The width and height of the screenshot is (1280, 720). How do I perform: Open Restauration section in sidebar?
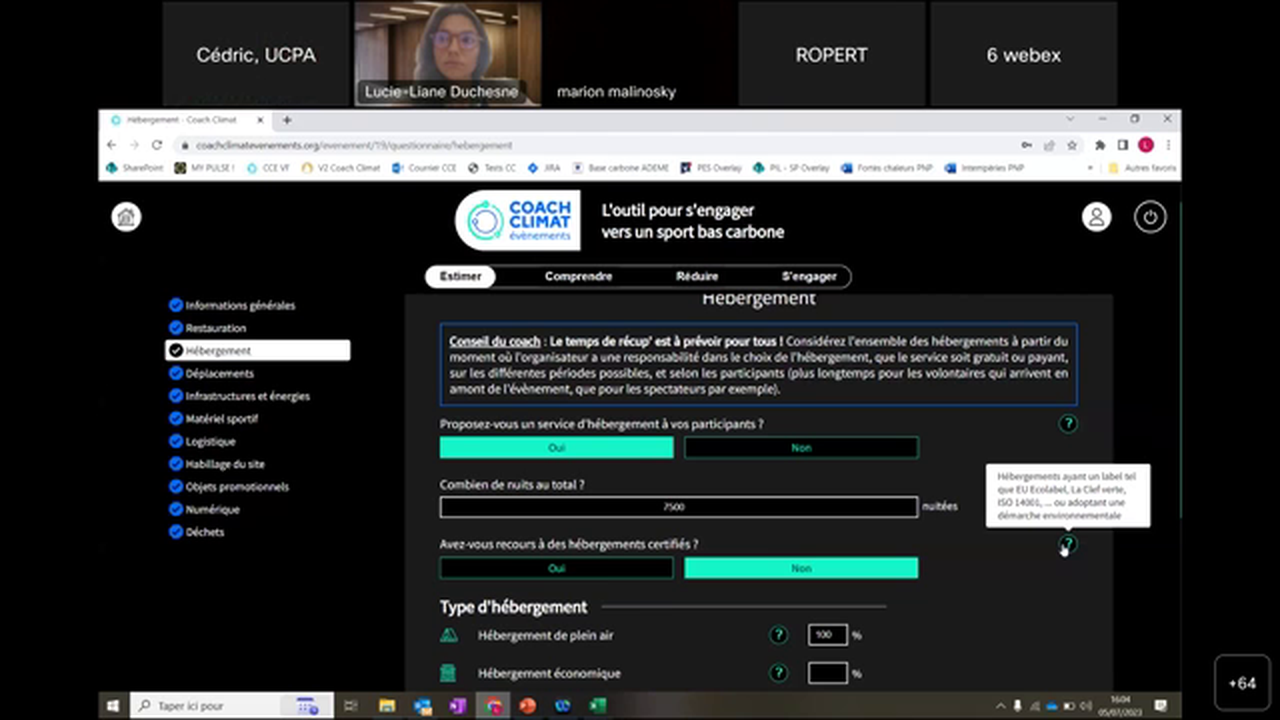click(215, 328)
